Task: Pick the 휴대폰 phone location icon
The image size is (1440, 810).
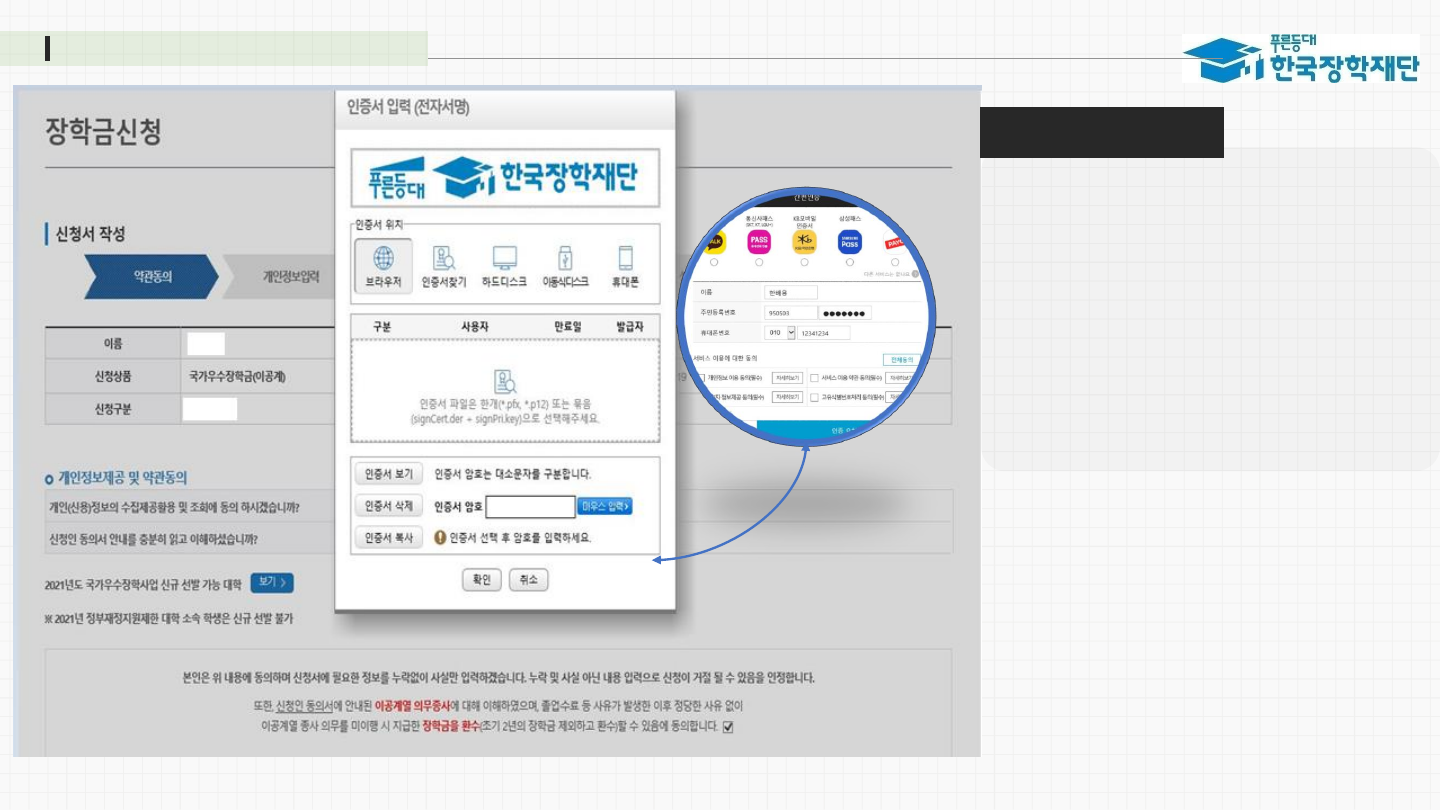Action: (626, 265)
